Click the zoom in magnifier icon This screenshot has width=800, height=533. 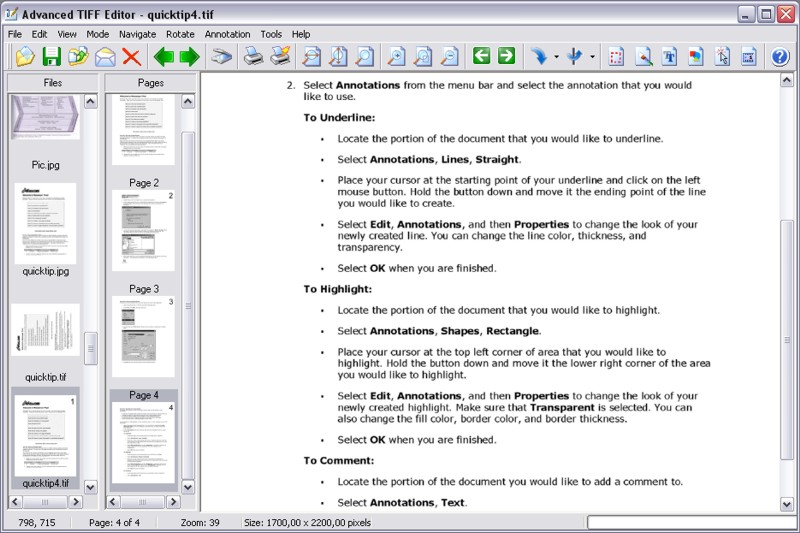(x=396, y=56)
